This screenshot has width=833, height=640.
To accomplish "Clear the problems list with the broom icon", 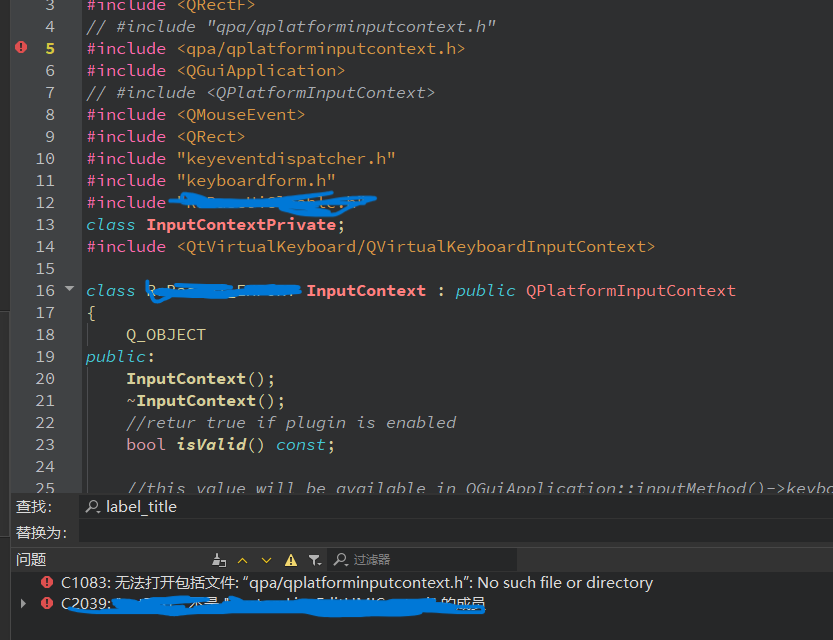I will click(220, 559).
